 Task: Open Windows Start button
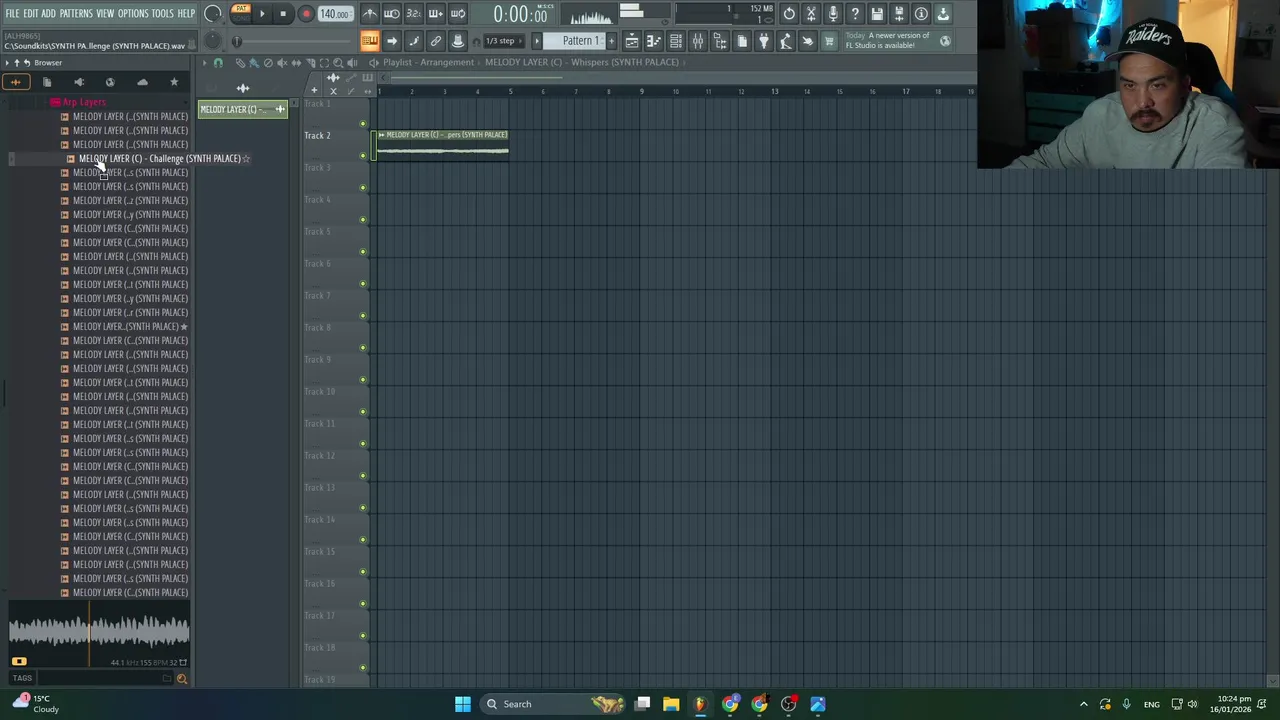463,704
